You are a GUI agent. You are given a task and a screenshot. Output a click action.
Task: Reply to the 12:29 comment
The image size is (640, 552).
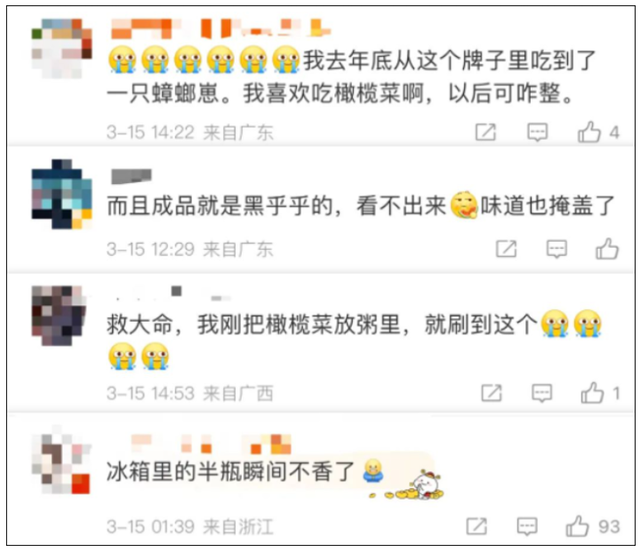coord(557,249)
